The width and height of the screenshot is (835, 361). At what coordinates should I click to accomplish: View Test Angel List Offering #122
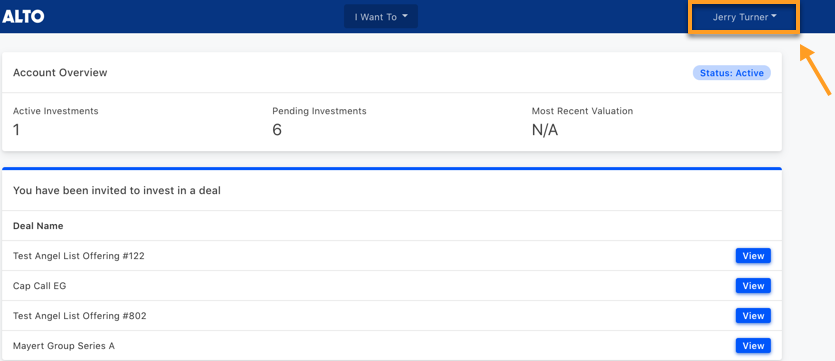pyautogui.click(x=753, y=256)
